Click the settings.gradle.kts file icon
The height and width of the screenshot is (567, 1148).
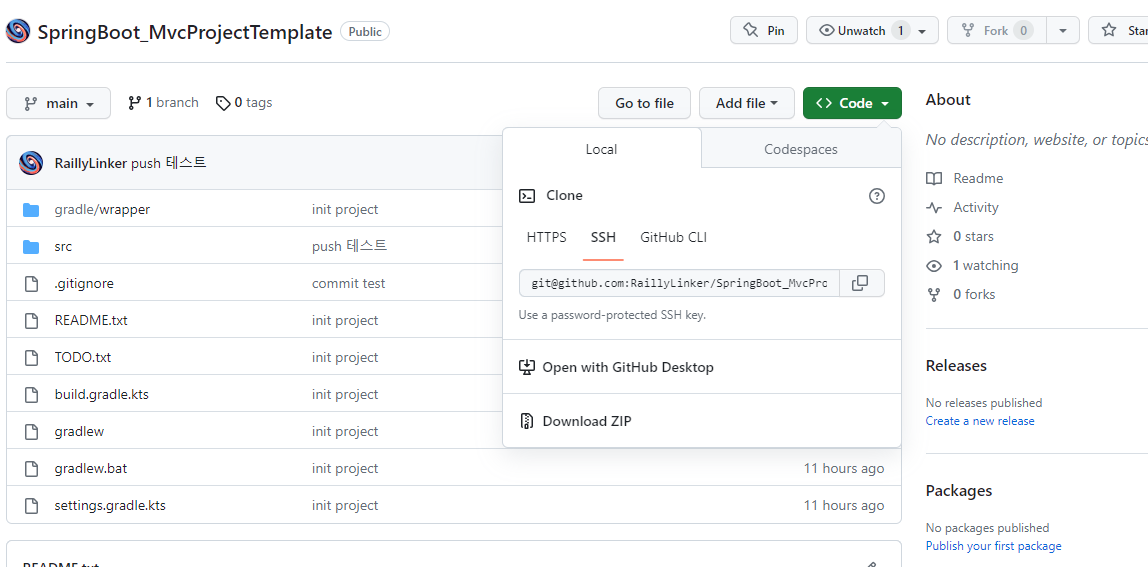(31, 505)
